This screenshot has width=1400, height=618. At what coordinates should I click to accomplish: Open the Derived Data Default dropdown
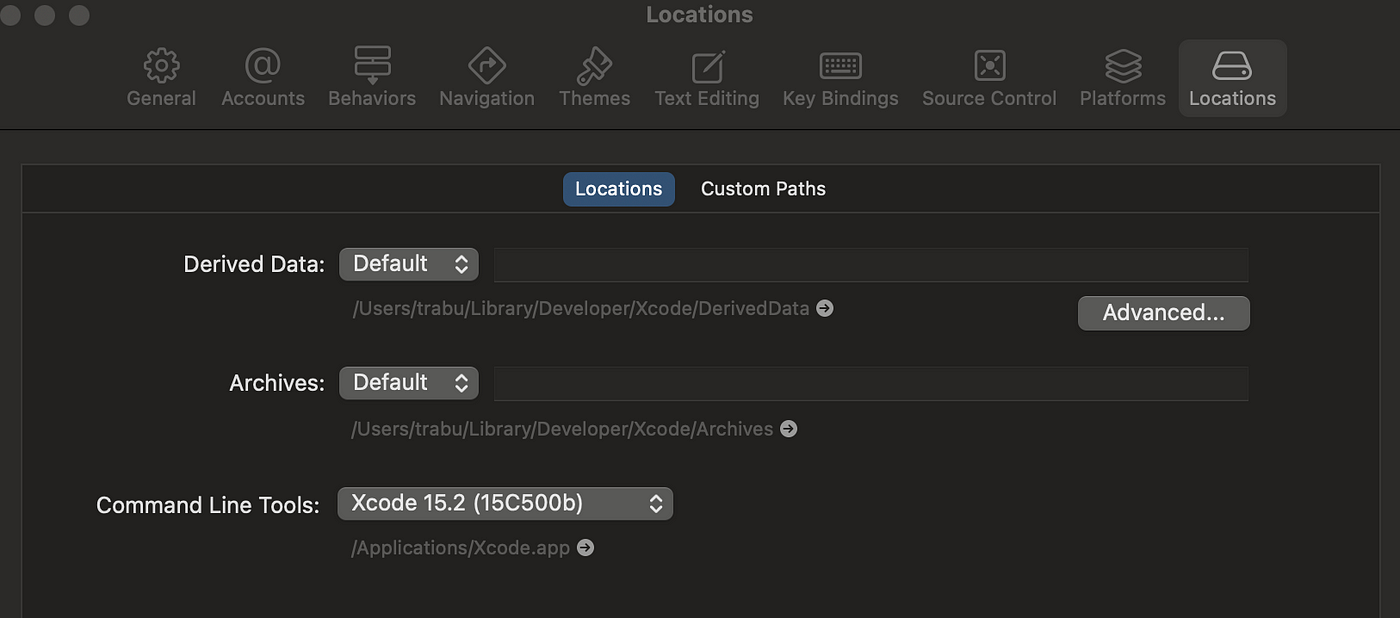(x=409, y=264)
